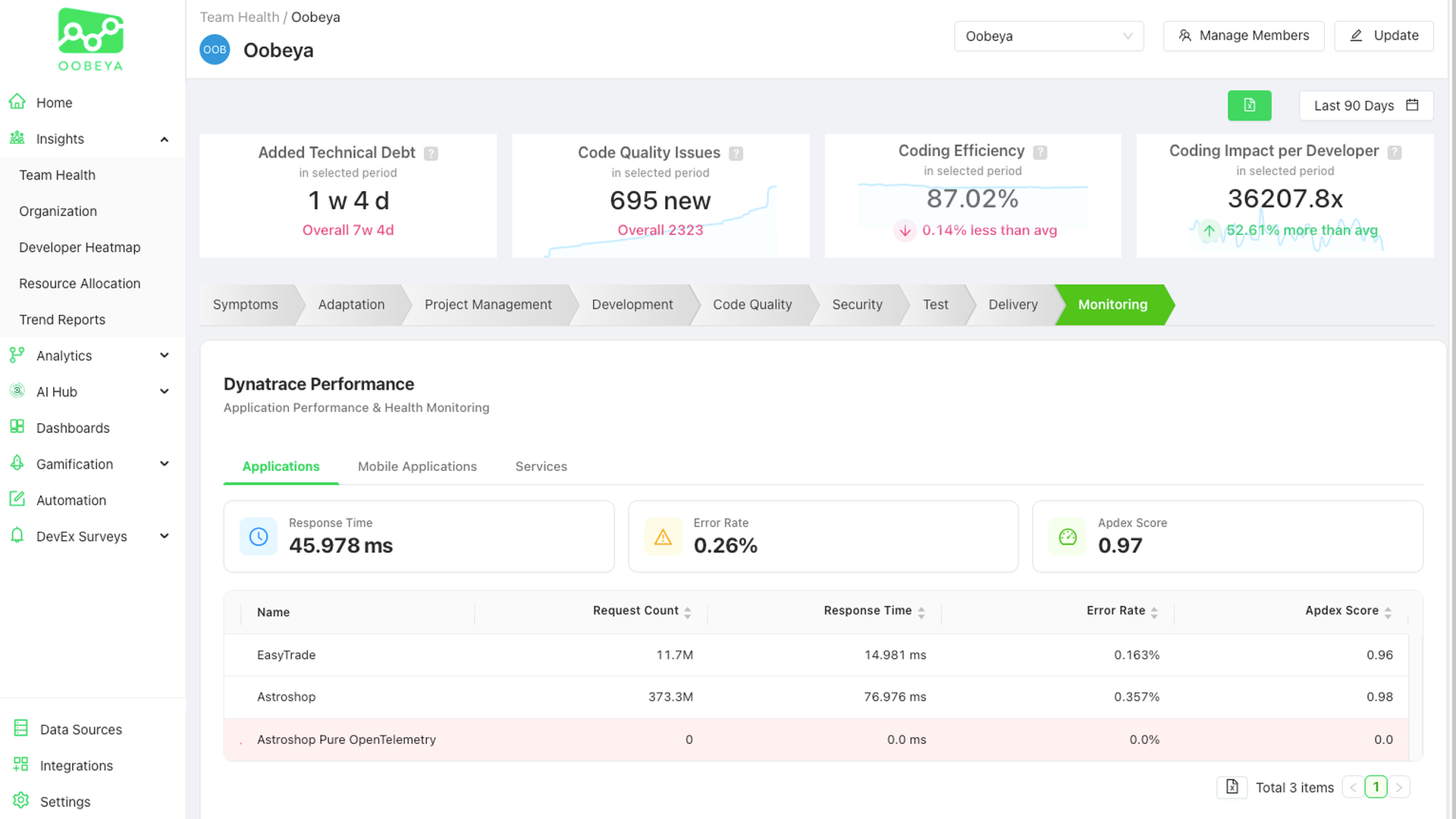This screenshot has height=819, width=1456.
Task: Open Settings from sidebar
Action: [65, 802]
